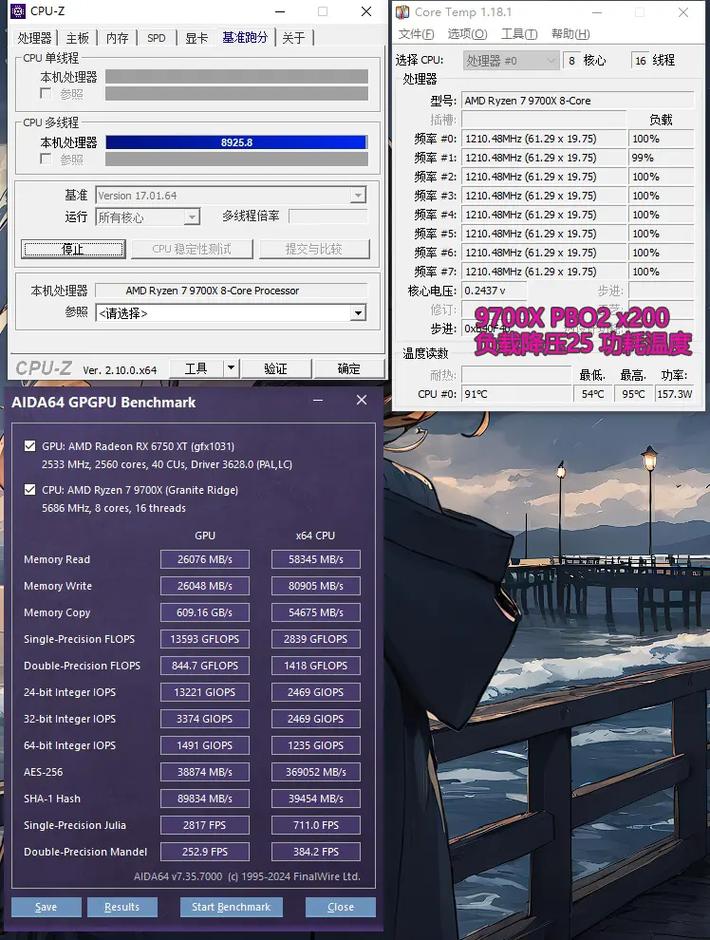Close the Core Temp window

(x=686, y=12)
